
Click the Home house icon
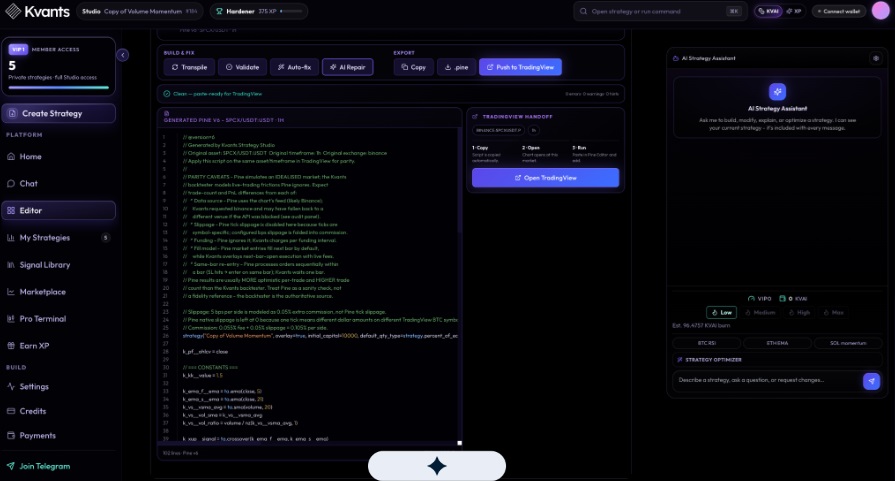pos(11,156)
